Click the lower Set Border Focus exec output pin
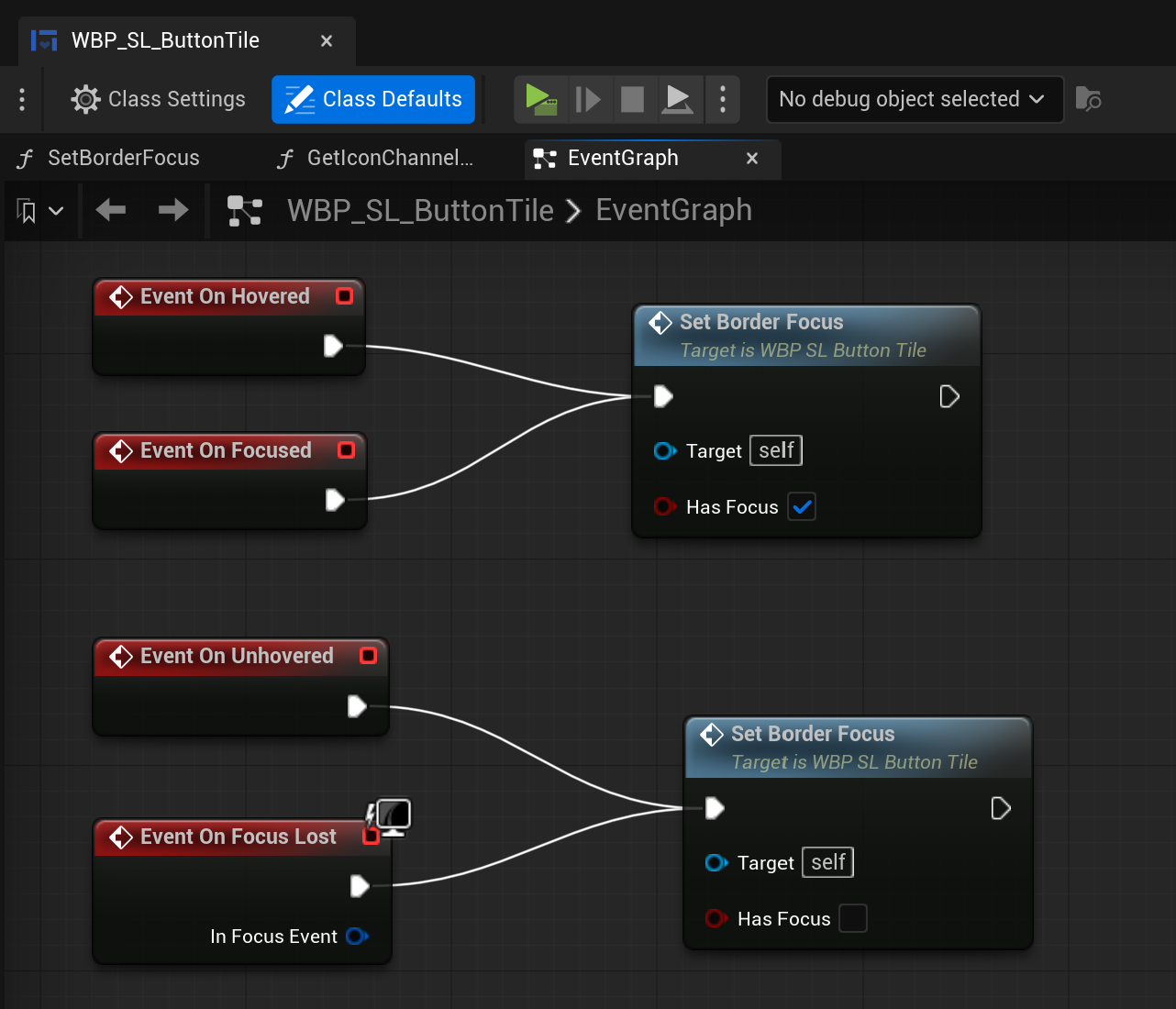This screenshot has width=1176, height=1009. 1001,808
